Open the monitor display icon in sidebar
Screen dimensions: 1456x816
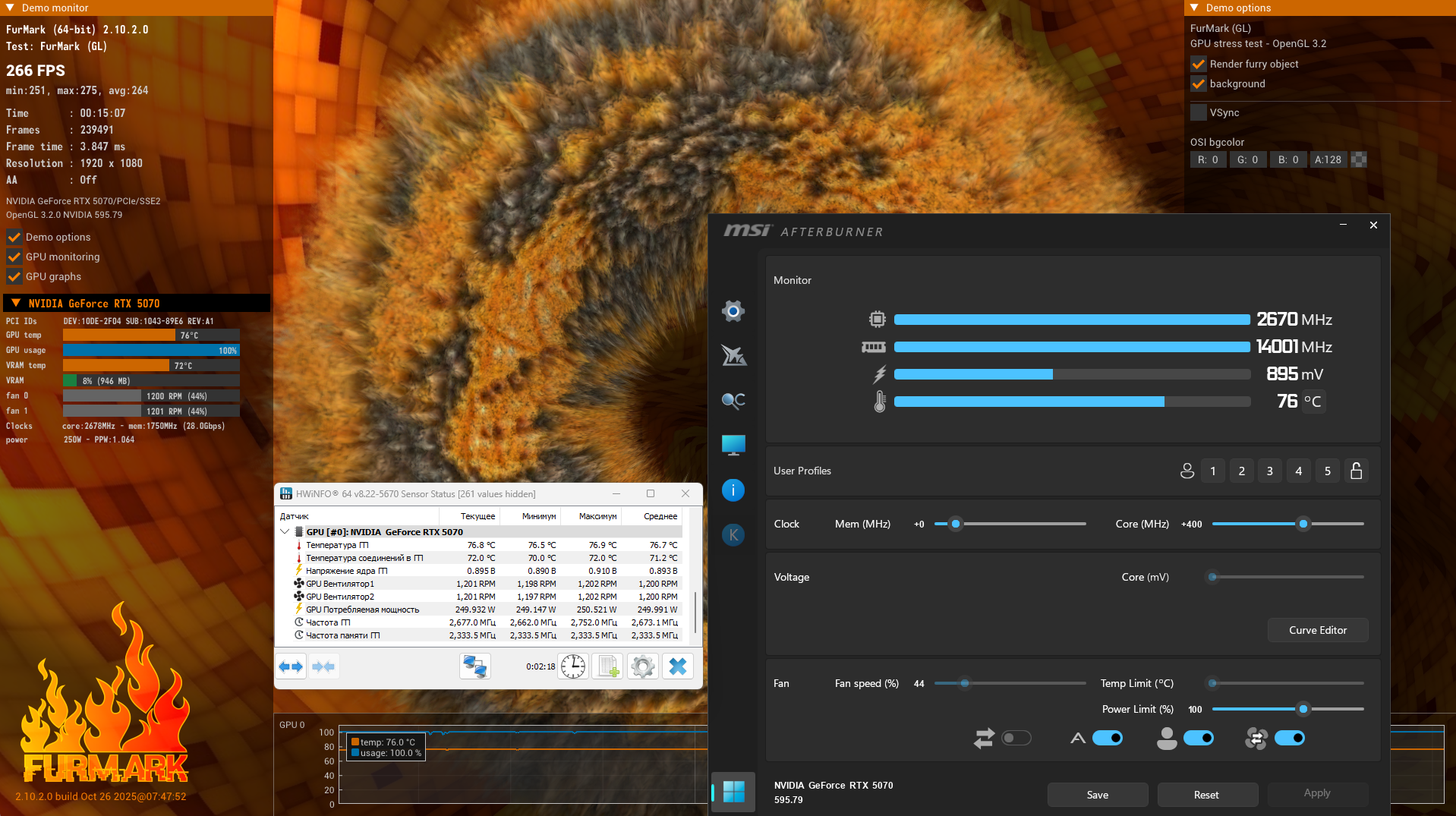pos(733,445)
